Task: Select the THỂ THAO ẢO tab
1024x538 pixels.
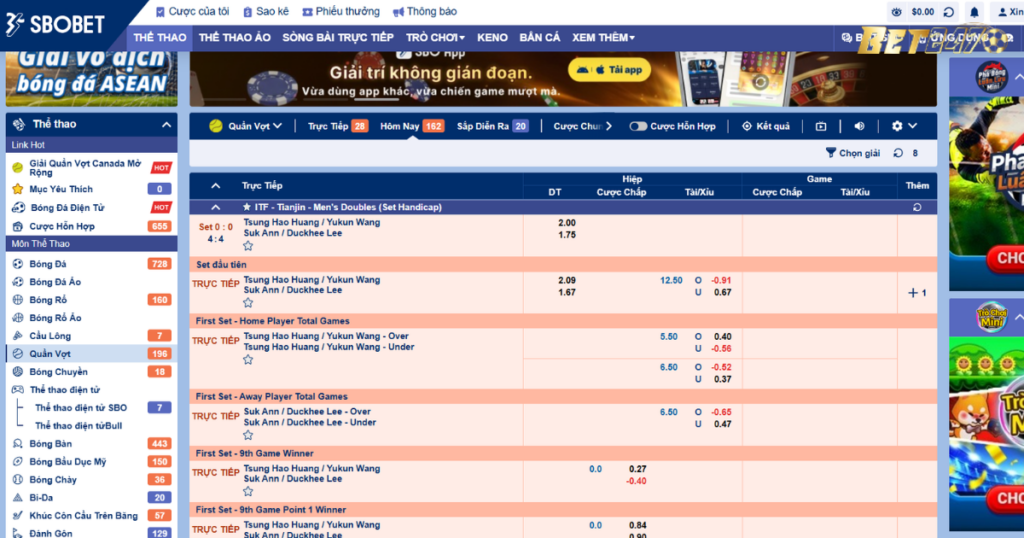Action: click(234, 37)
